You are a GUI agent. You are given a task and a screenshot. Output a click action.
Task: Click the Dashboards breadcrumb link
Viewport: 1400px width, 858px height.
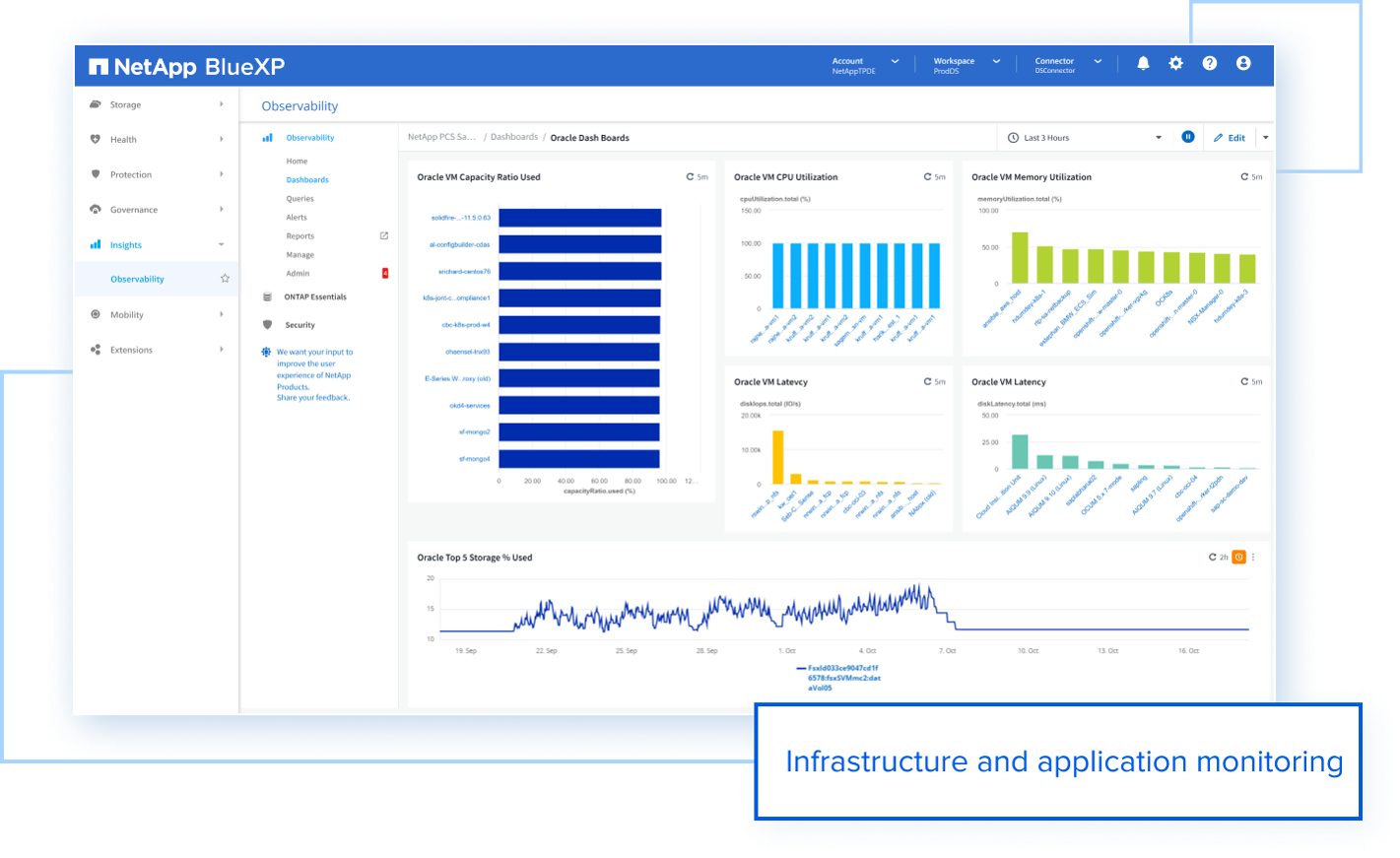tap(514, 138)
